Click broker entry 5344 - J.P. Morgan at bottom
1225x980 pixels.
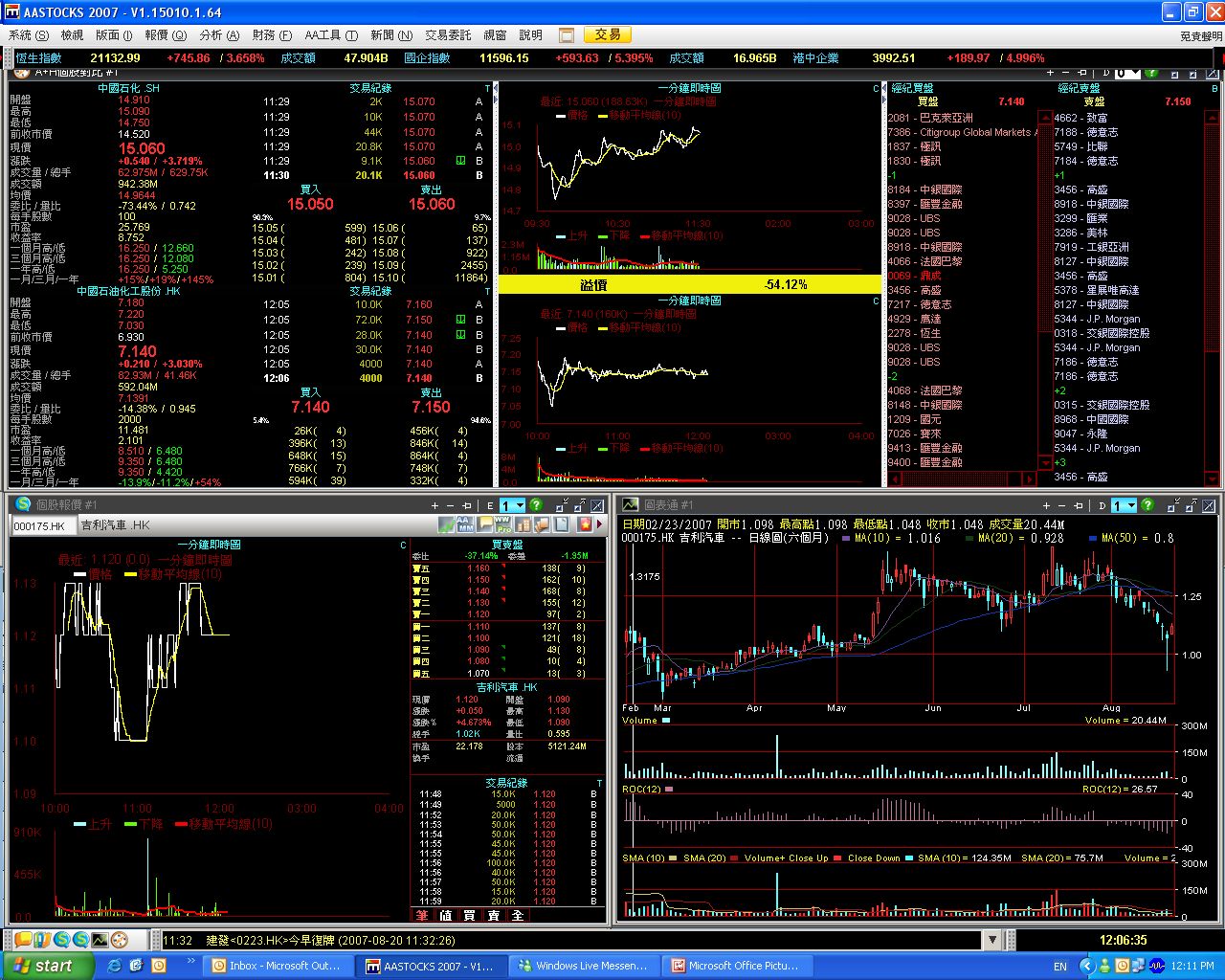1097,448
